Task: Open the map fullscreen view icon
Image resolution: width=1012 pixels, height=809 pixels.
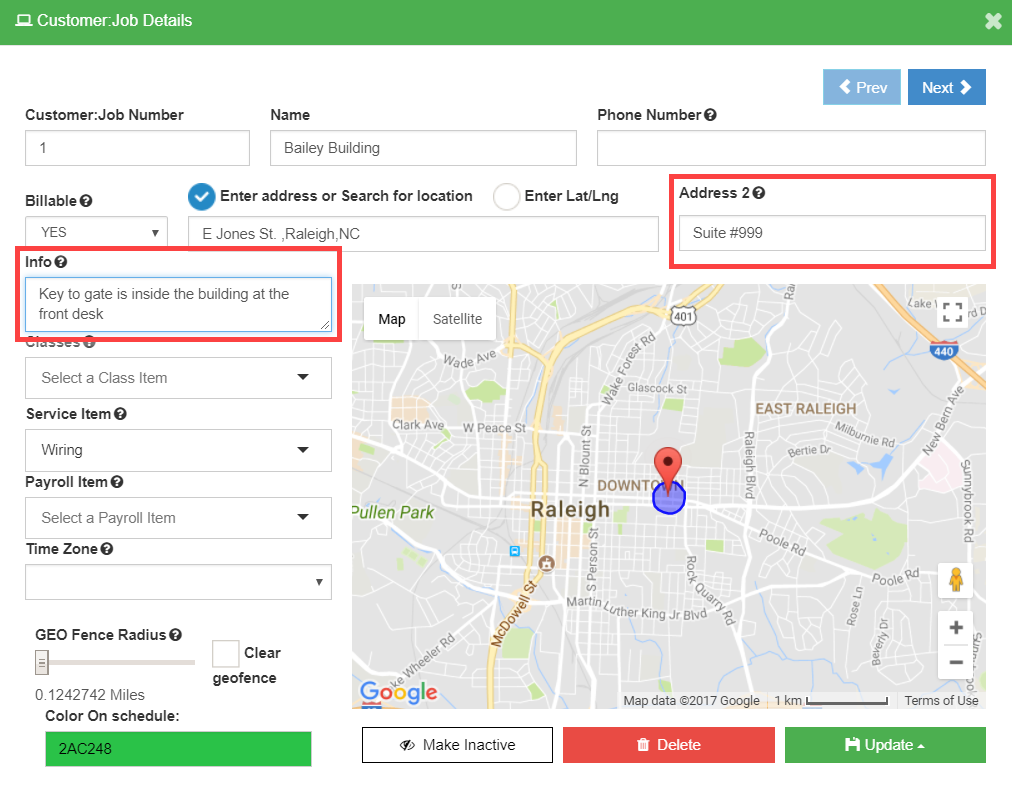Action: coord(952,312)
